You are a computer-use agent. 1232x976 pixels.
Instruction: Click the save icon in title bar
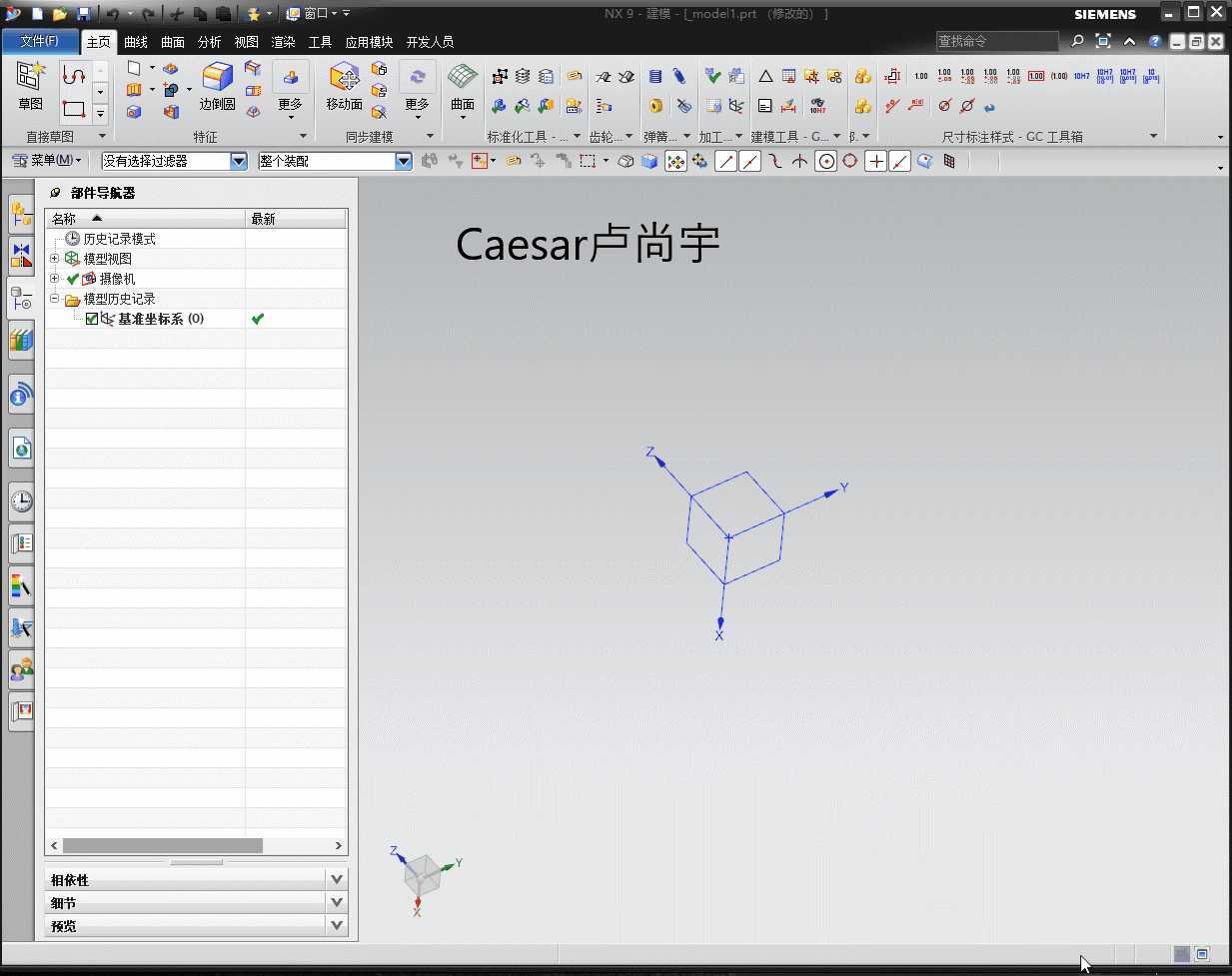click(83, 14)
